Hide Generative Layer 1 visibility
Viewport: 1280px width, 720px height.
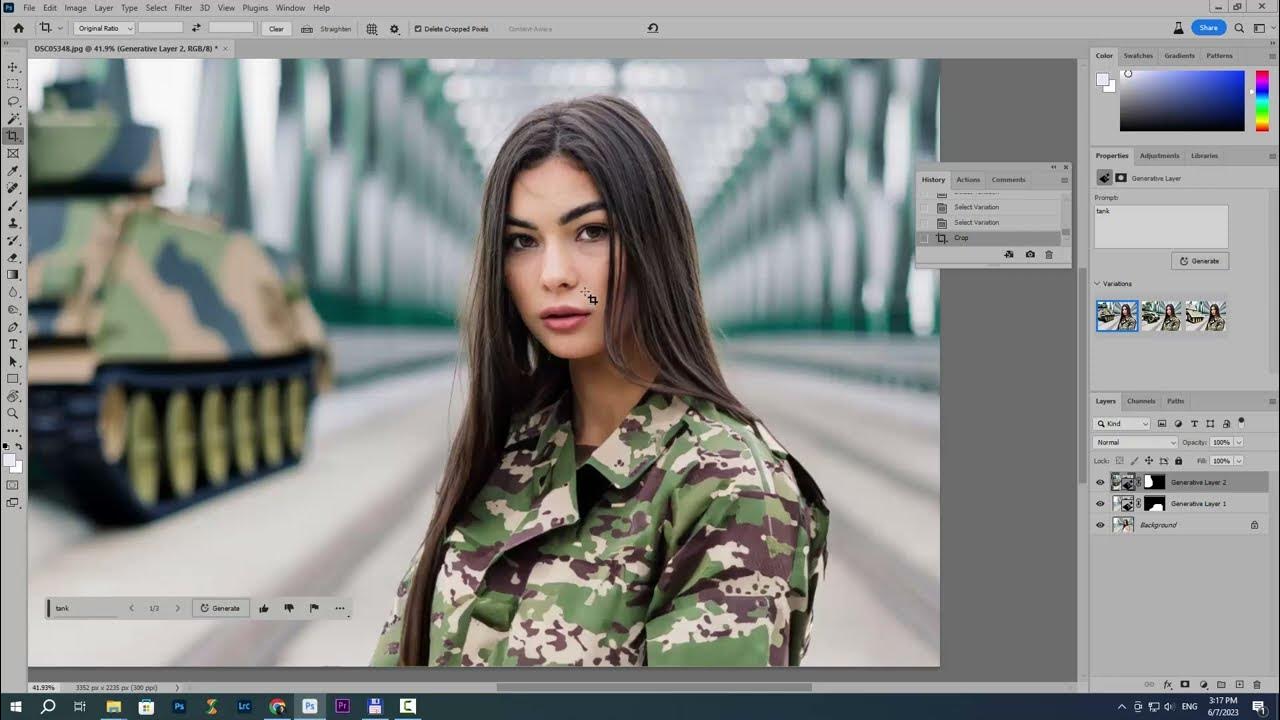click(1100, 503)
